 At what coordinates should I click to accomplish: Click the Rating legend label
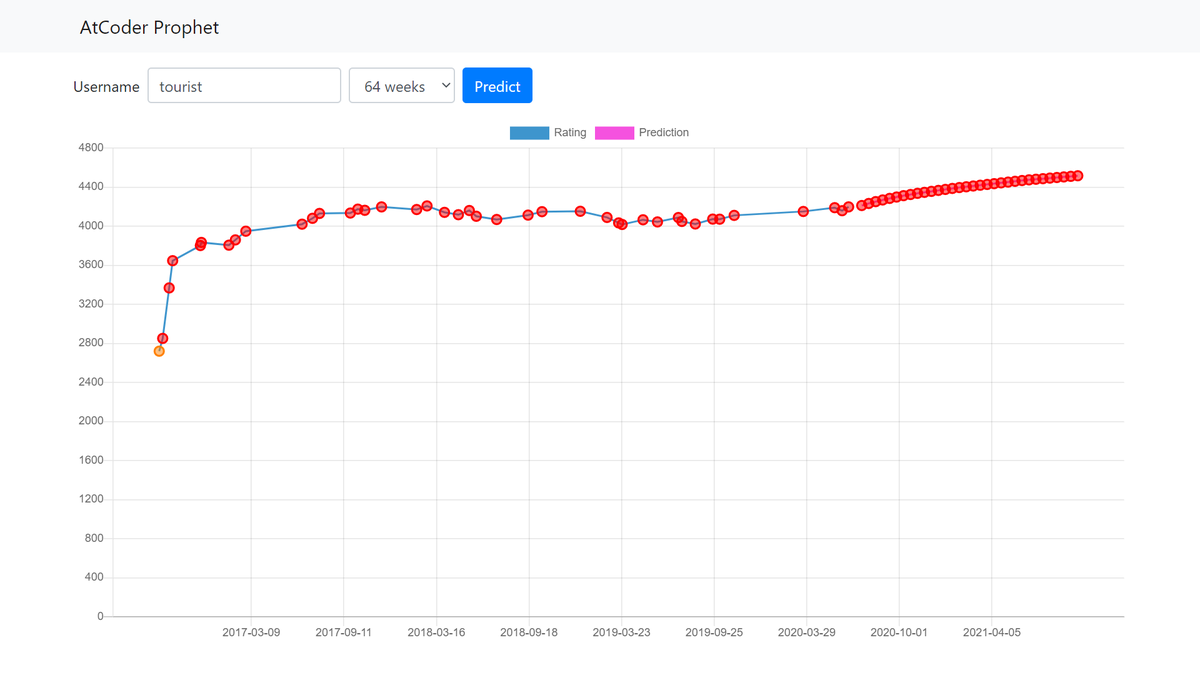(x=570, y=133)
